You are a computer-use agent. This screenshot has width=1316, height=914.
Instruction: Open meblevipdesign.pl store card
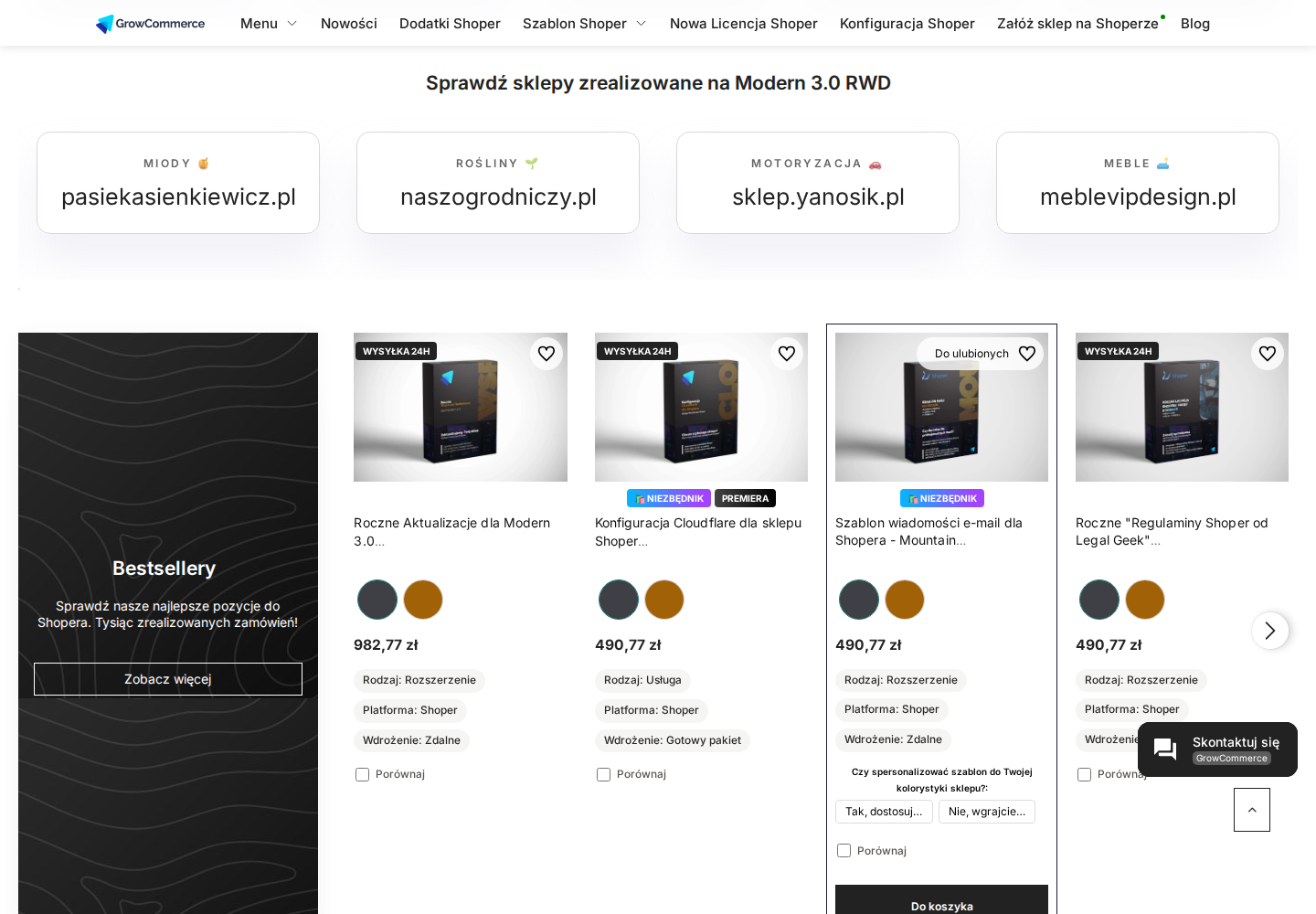[x=1138, y=183]
